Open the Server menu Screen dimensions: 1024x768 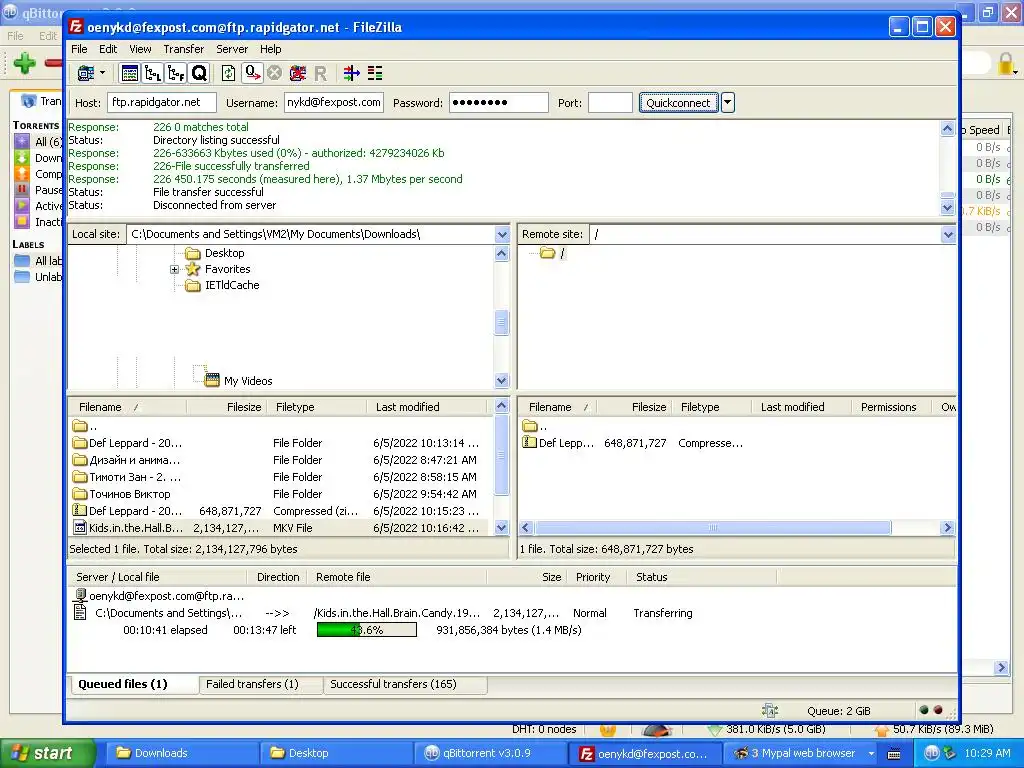click(232, 49)
